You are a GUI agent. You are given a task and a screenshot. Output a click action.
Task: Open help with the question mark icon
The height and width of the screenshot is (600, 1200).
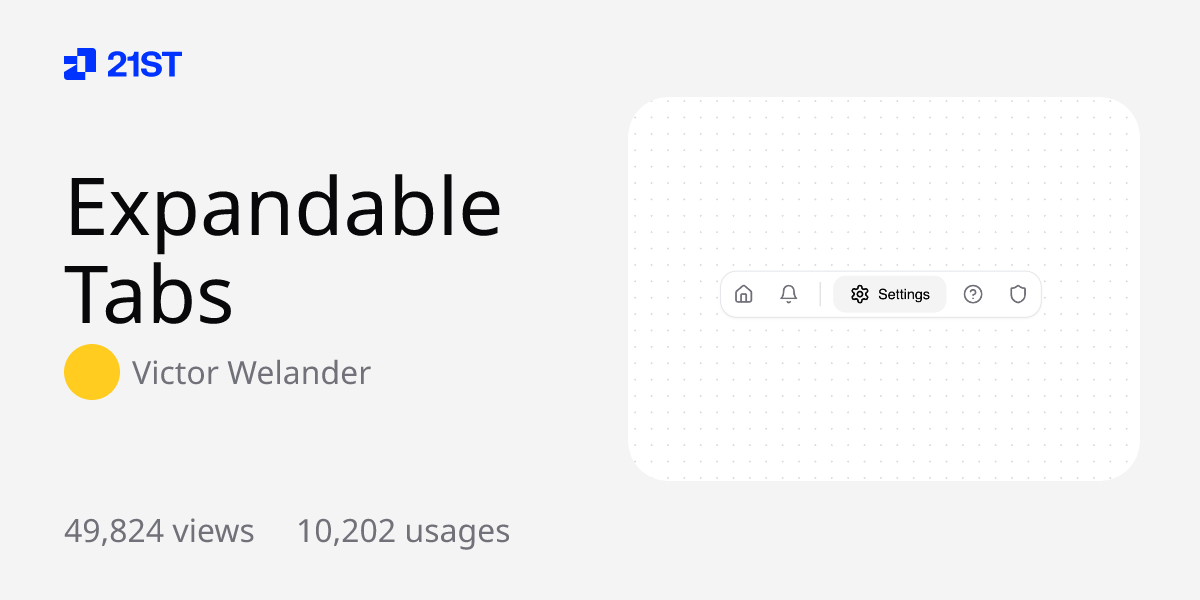pyautogui.click(x=973, y=294)
